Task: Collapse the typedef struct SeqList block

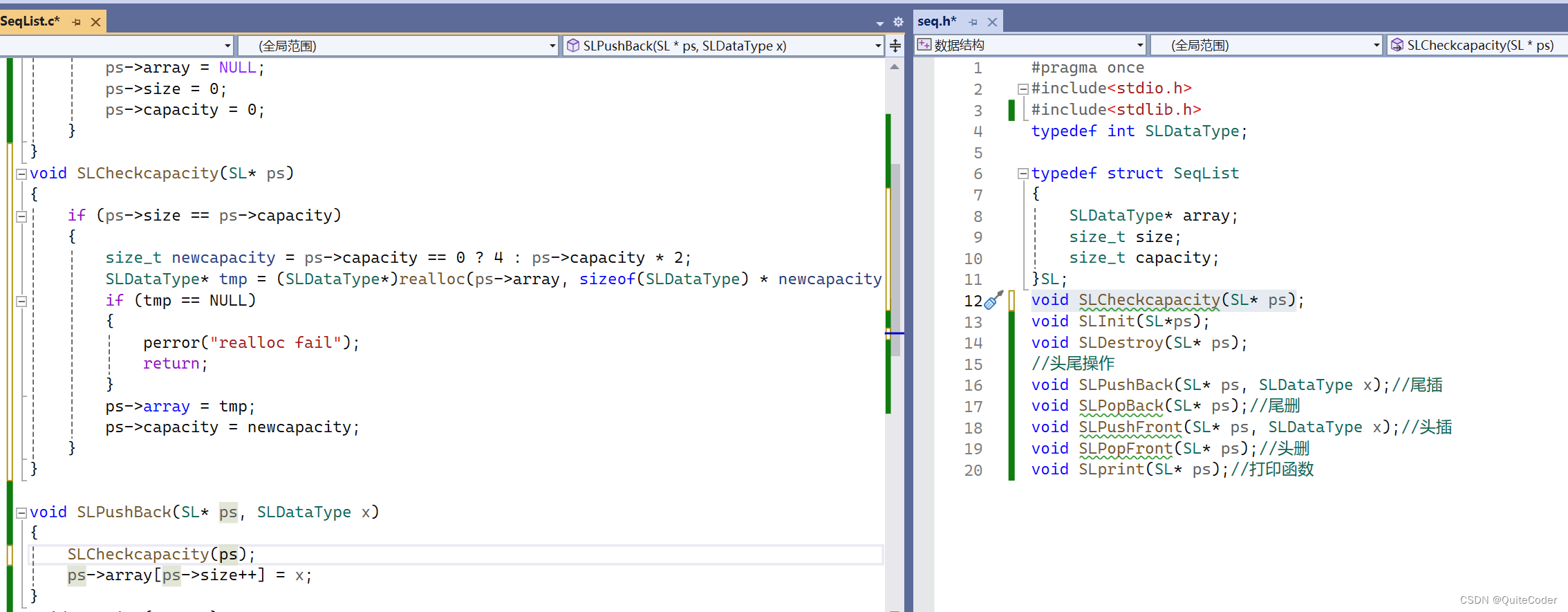Action: (1023, 174)
